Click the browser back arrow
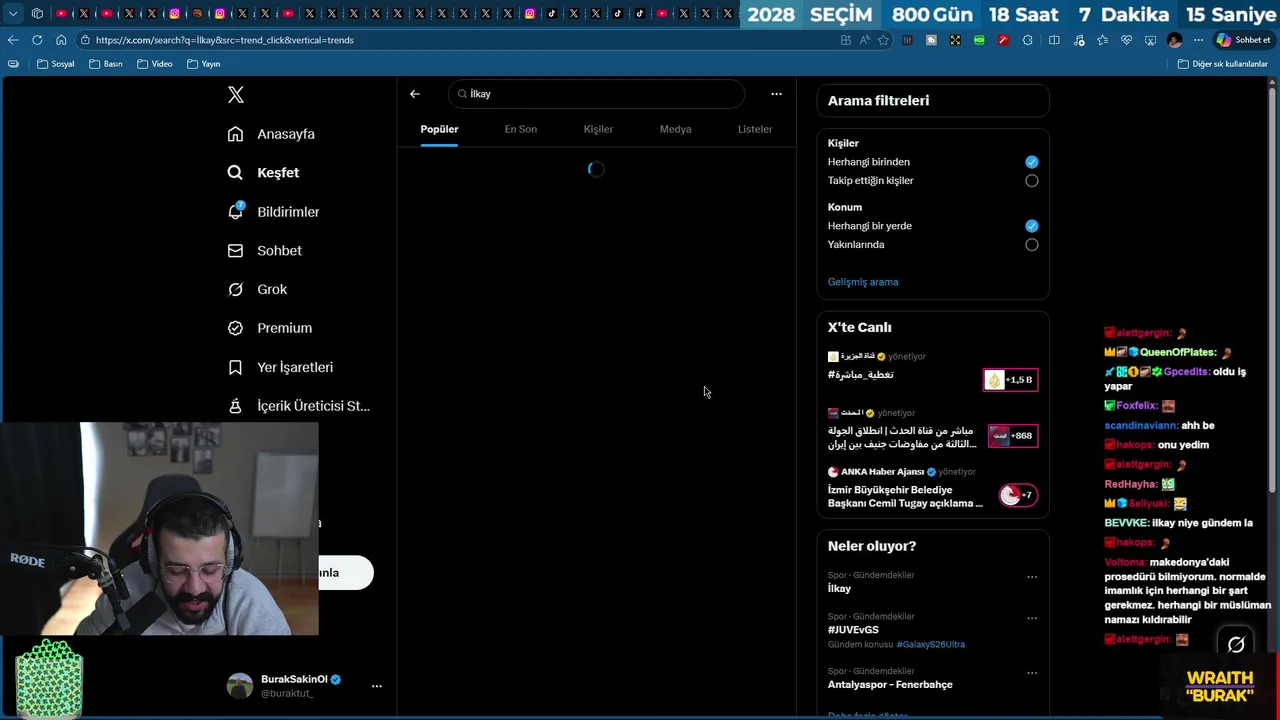Image resolution: width=1280 pixels, height=720 pixels. (13, 40)
